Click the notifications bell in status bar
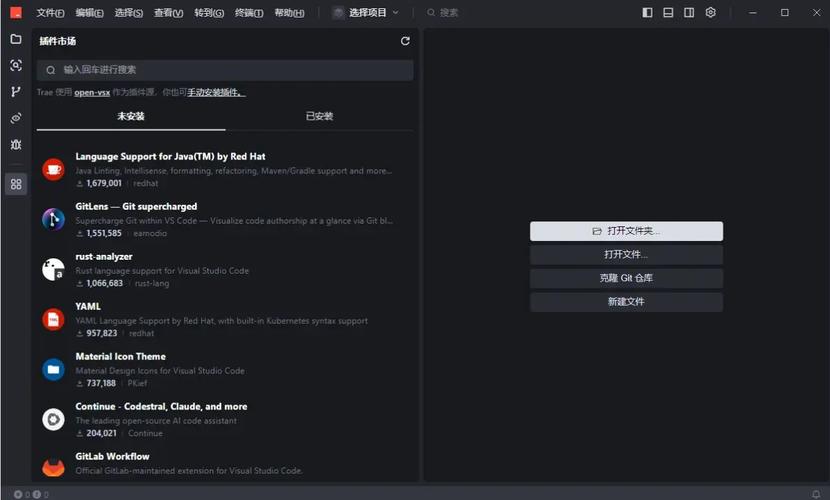 pos(816,494)
